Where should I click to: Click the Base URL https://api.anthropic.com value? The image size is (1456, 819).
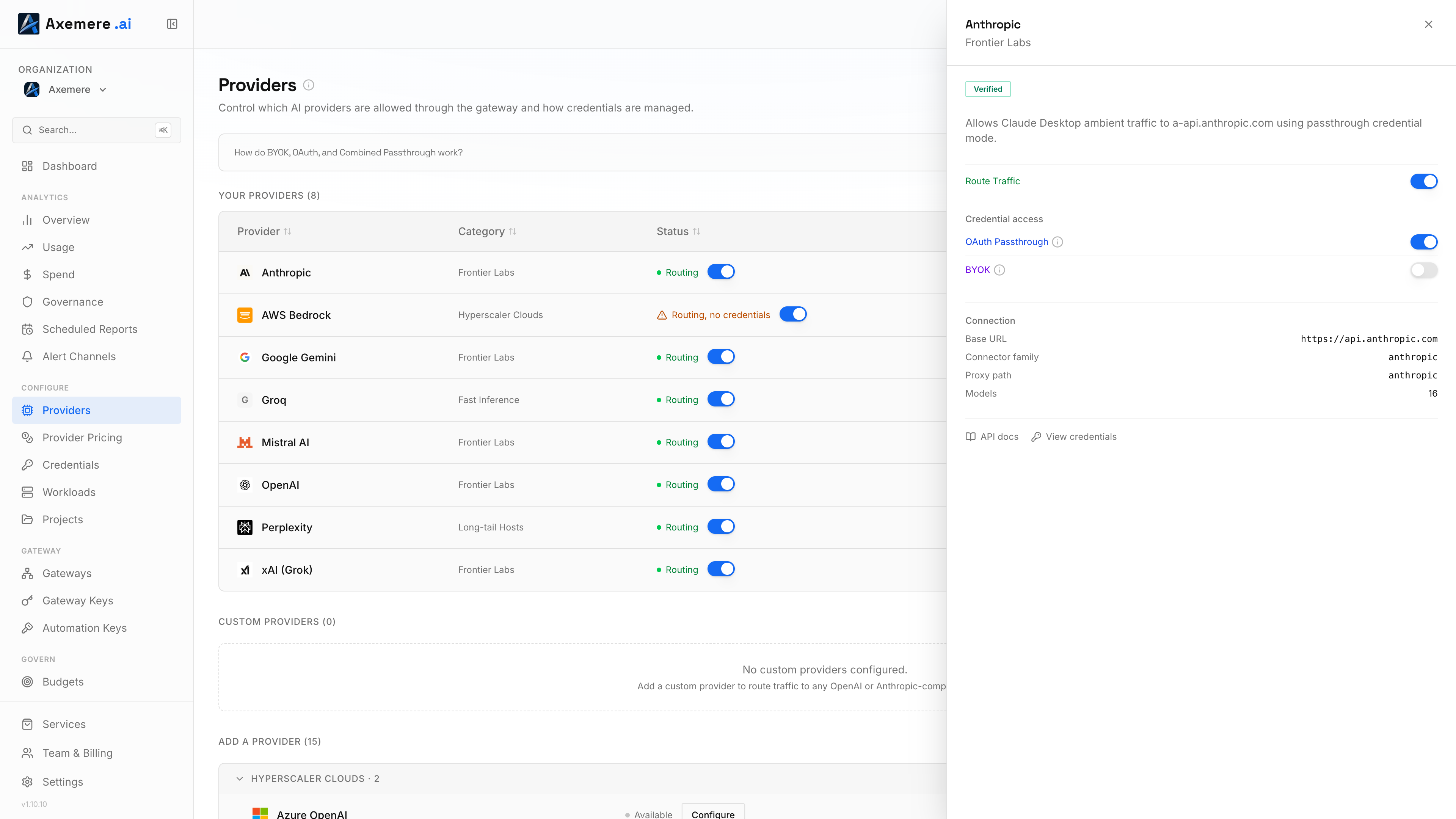coord(1369,339)
